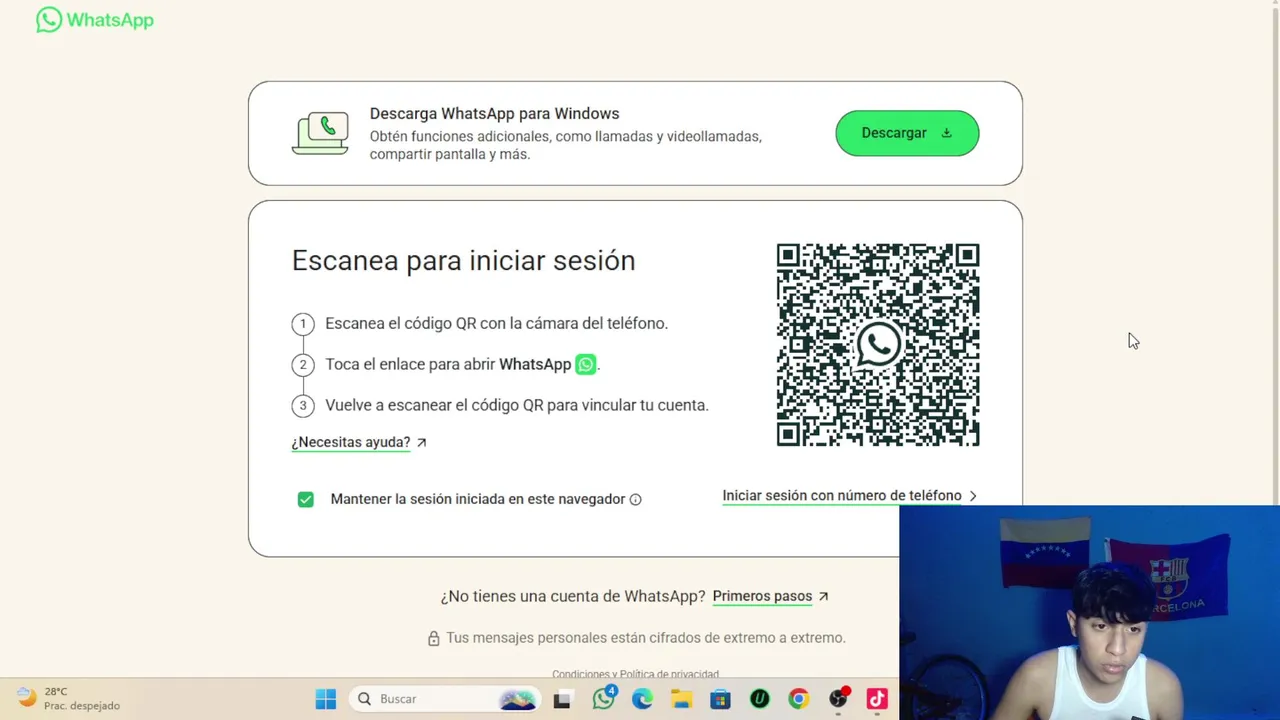Click the webcam overlay video thumbnail
1280x720 pixels.
click(x=1089, y=612)
